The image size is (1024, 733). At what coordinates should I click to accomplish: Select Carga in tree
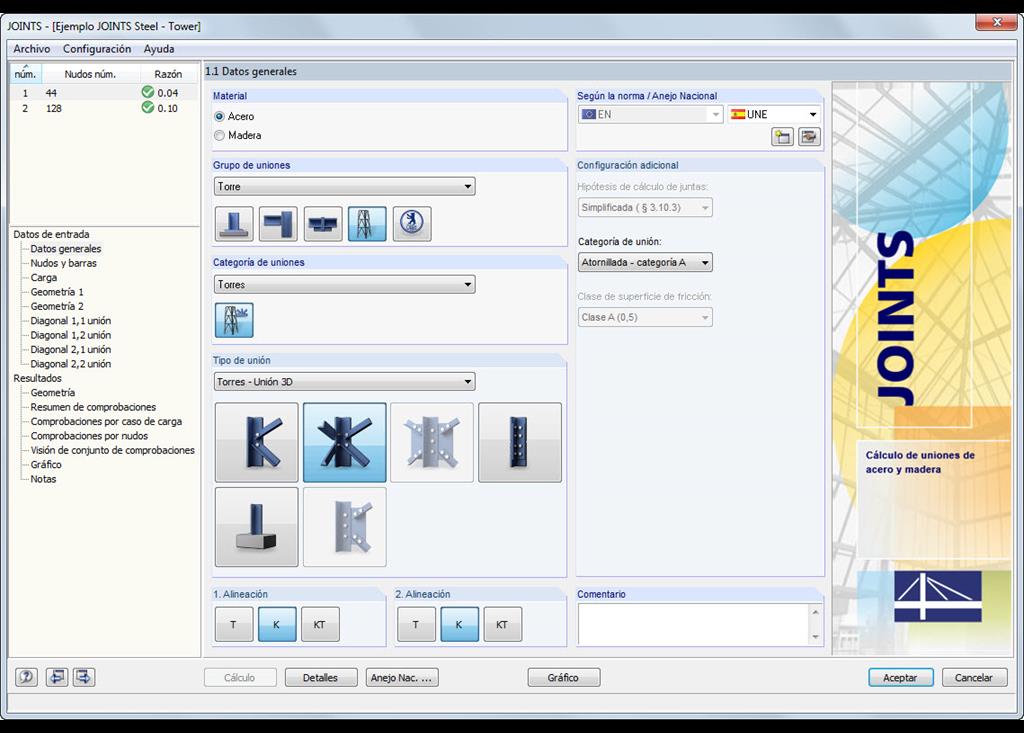[44, 278]
